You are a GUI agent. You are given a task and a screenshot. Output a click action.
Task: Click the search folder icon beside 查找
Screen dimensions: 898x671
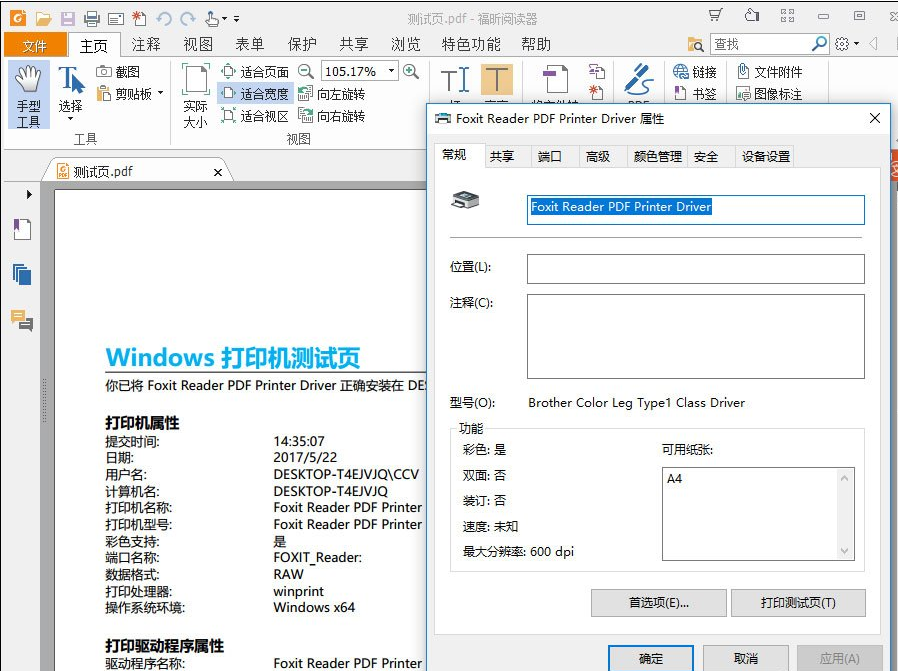tap(695, 44)
